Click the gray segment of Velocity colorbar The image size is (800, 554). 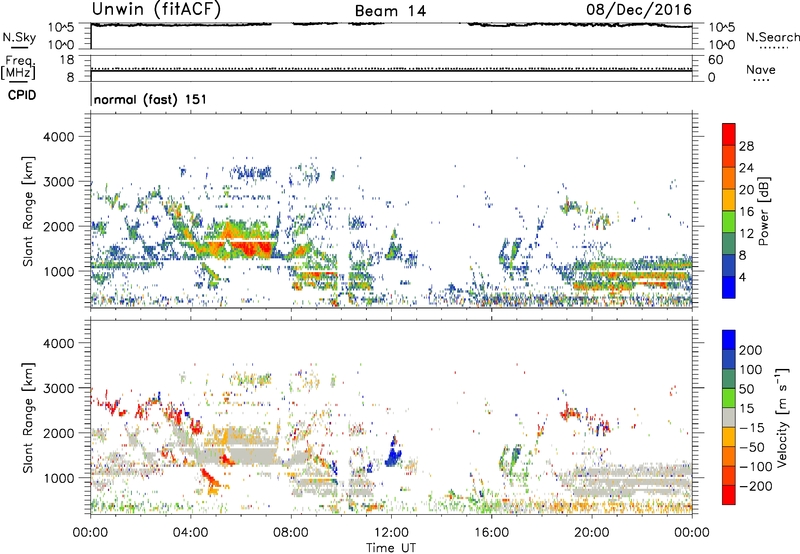(729, 417)
